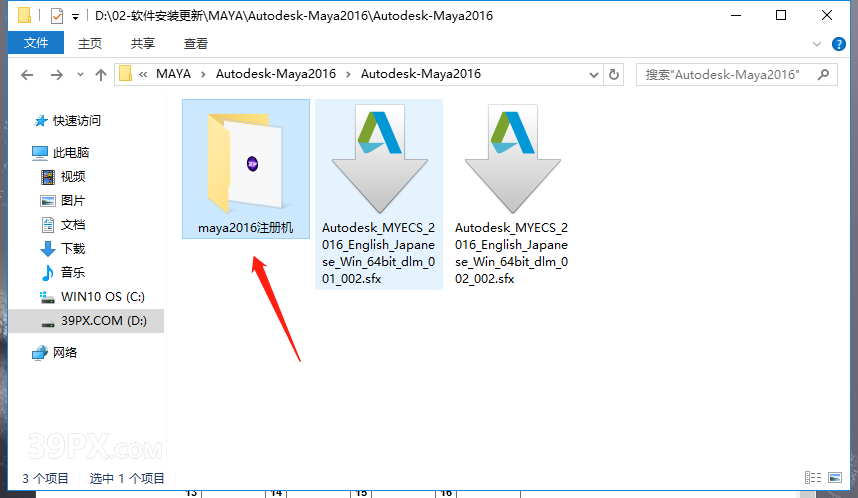Screen dimensions: 858x498
Task: Click the folder icon in title bar
Action: pyautogui.click(x=24, y=15)
